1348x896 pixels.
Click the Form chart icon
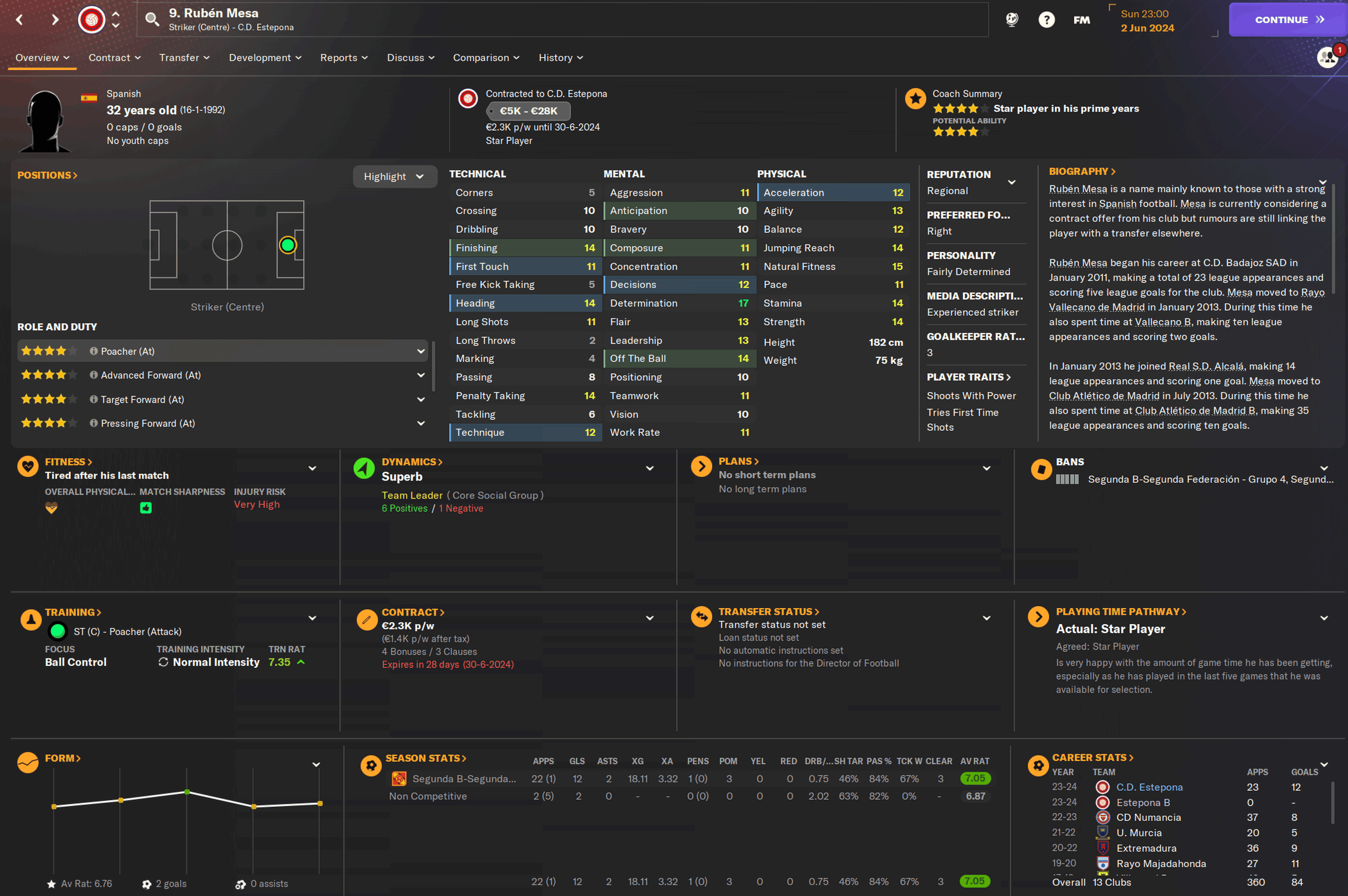27,762
